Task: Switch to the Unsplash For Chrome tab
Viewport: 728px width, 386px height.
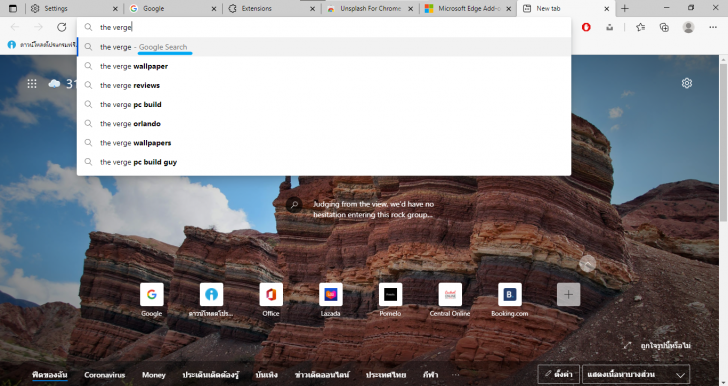Action: coord(370,8)
